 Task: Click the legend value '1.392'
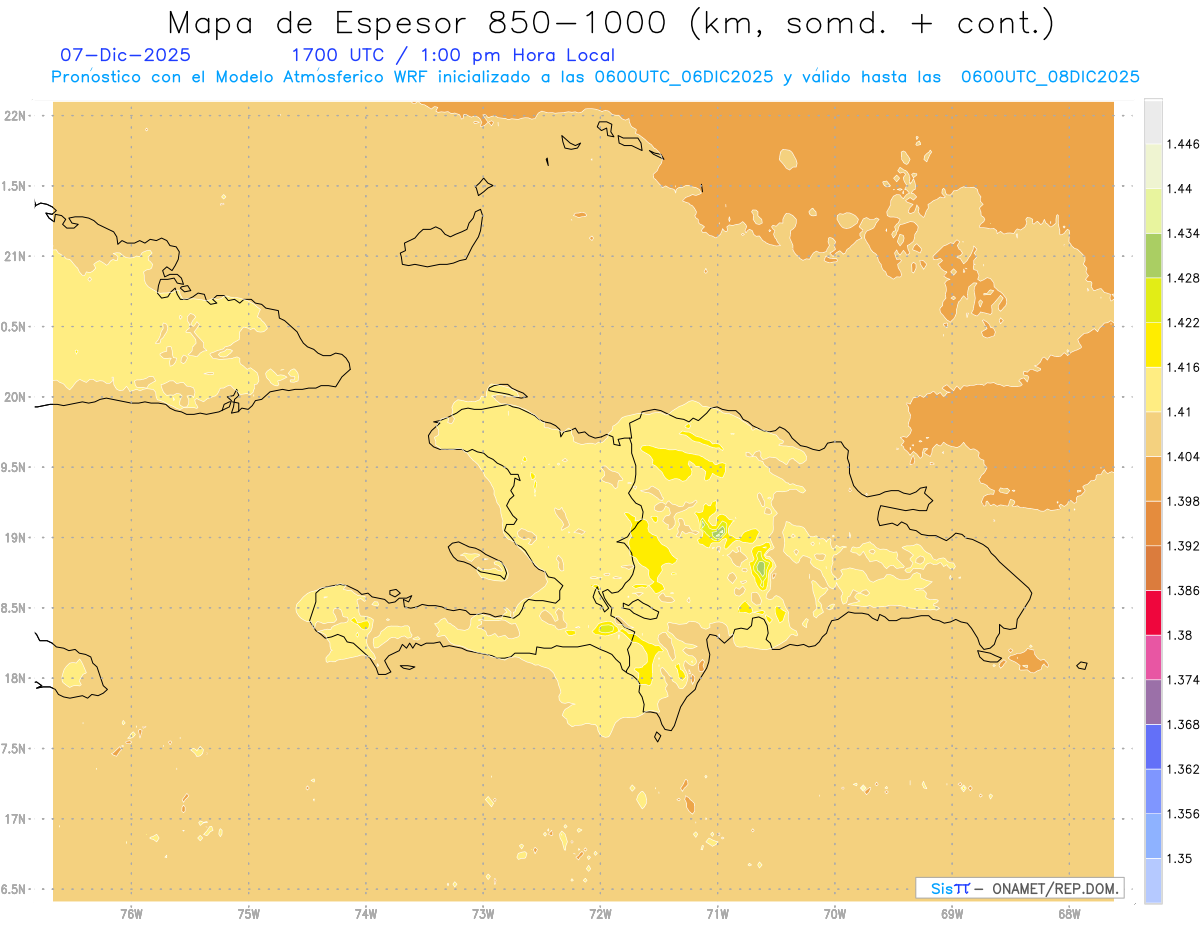[1184, 546]
